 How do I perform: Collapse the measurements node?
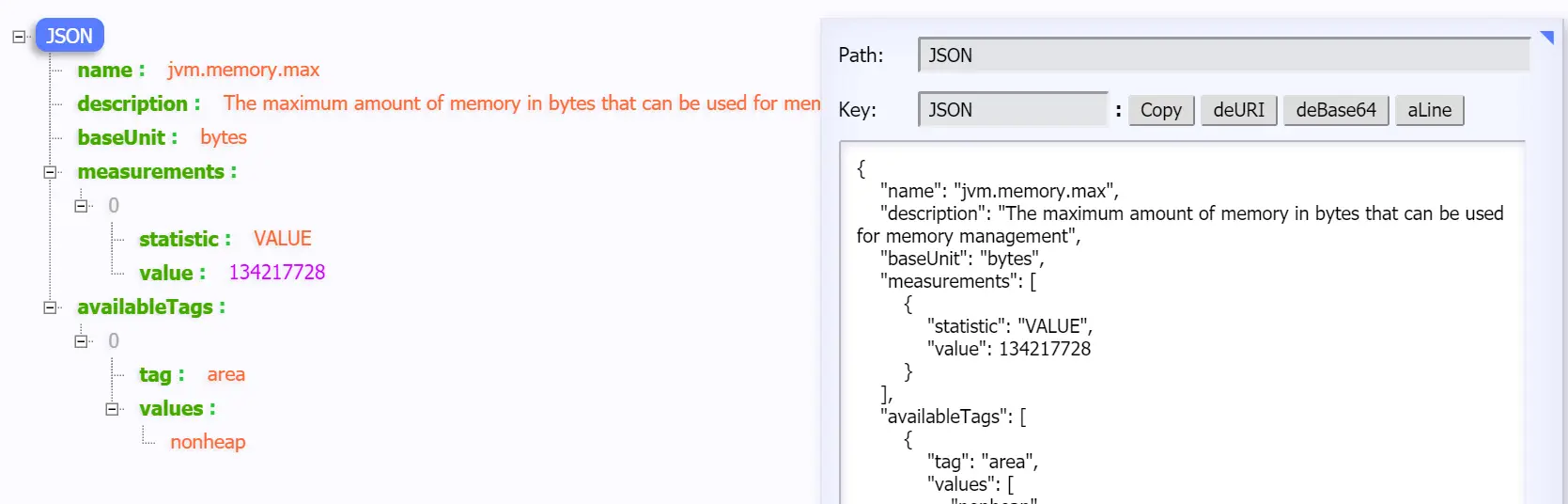[x=50, y=172]
